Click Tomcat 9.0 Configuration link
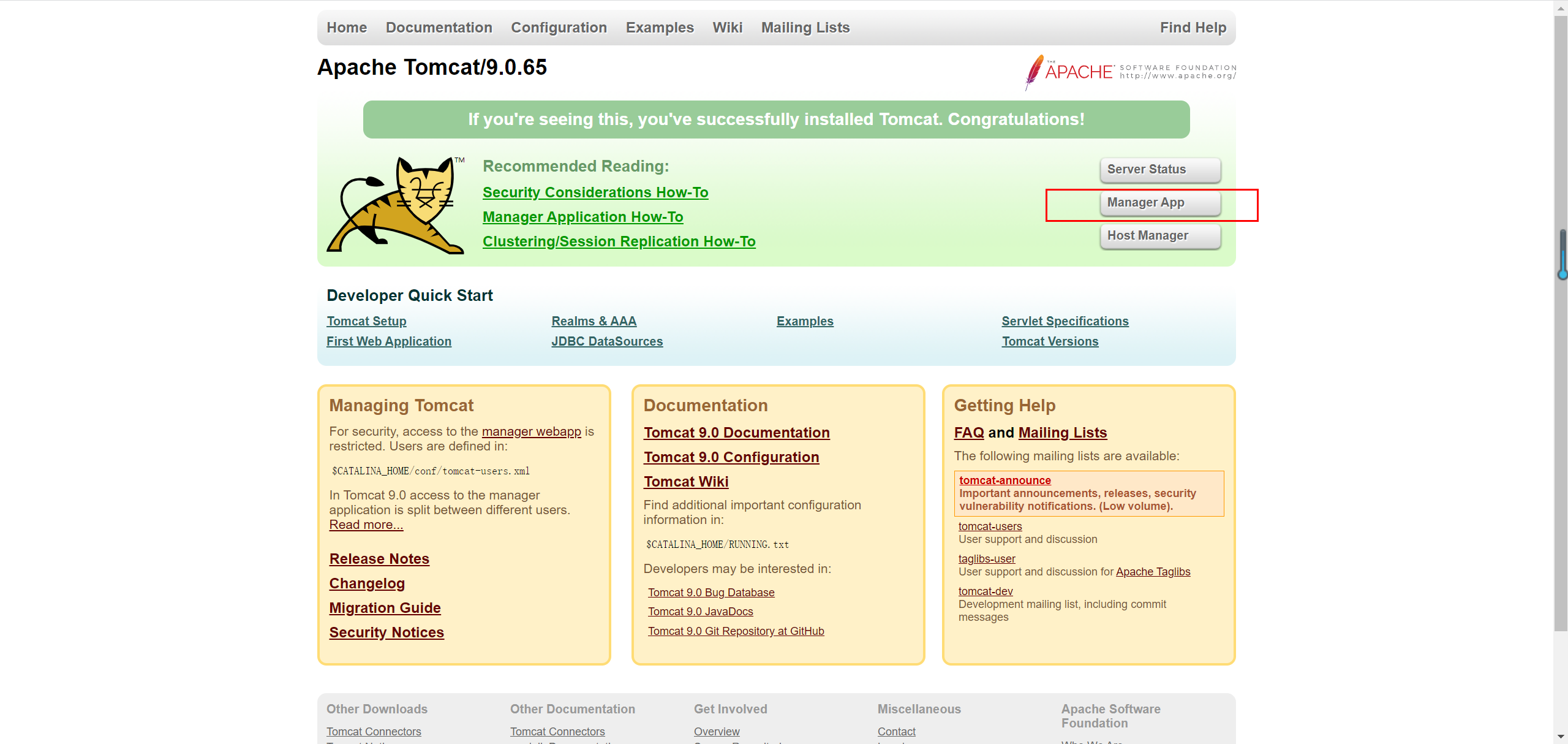 (731, 457)
